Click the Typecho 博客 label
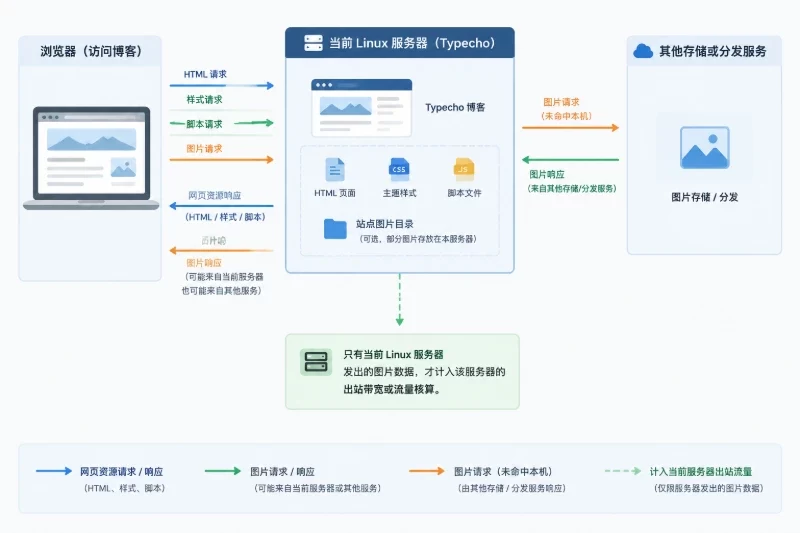800x533 pixels. [455, 107]
